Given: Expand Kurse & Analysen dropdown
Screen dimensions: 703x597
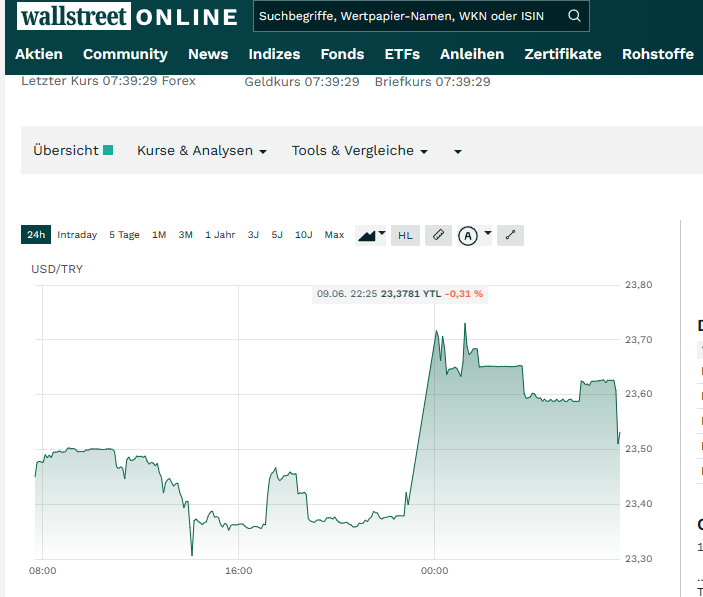Looking at the screenshot, I should pos(202,151).
